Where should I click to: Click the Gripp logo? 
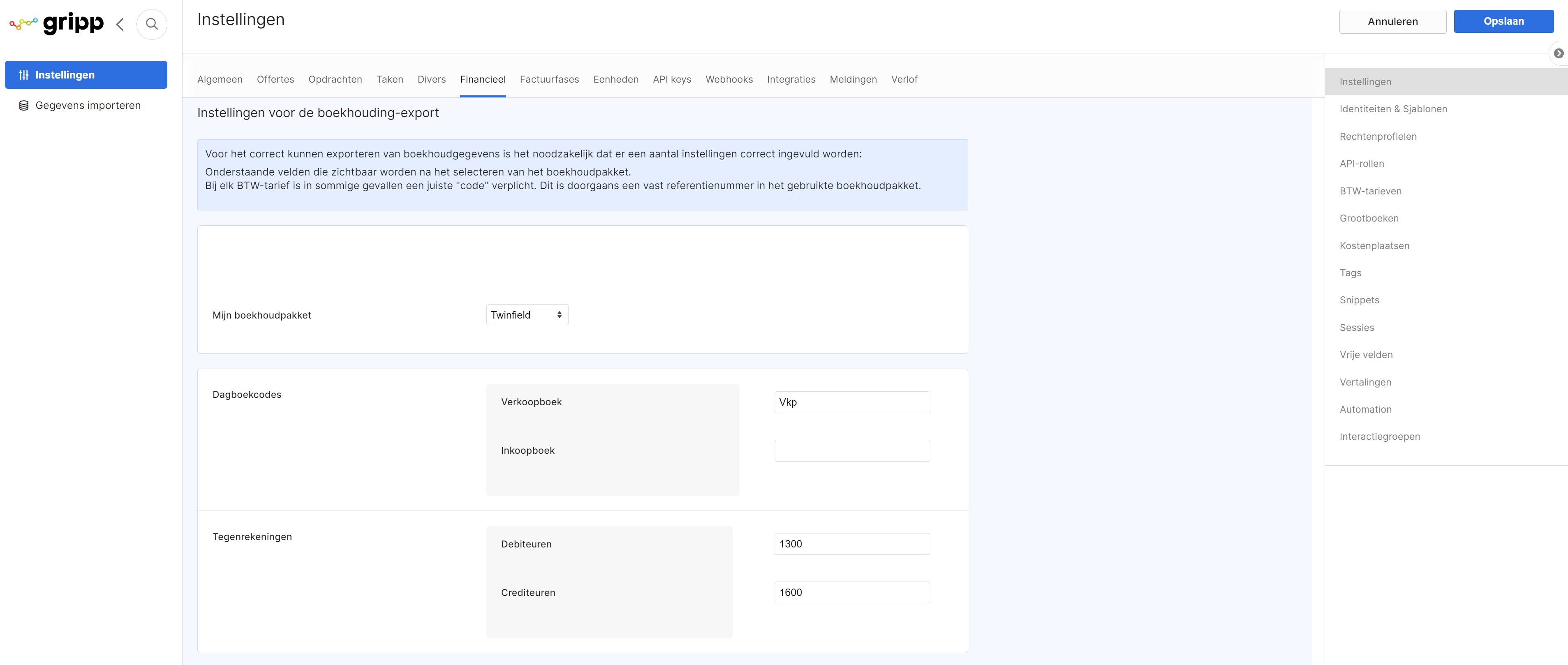click(57, 23)
